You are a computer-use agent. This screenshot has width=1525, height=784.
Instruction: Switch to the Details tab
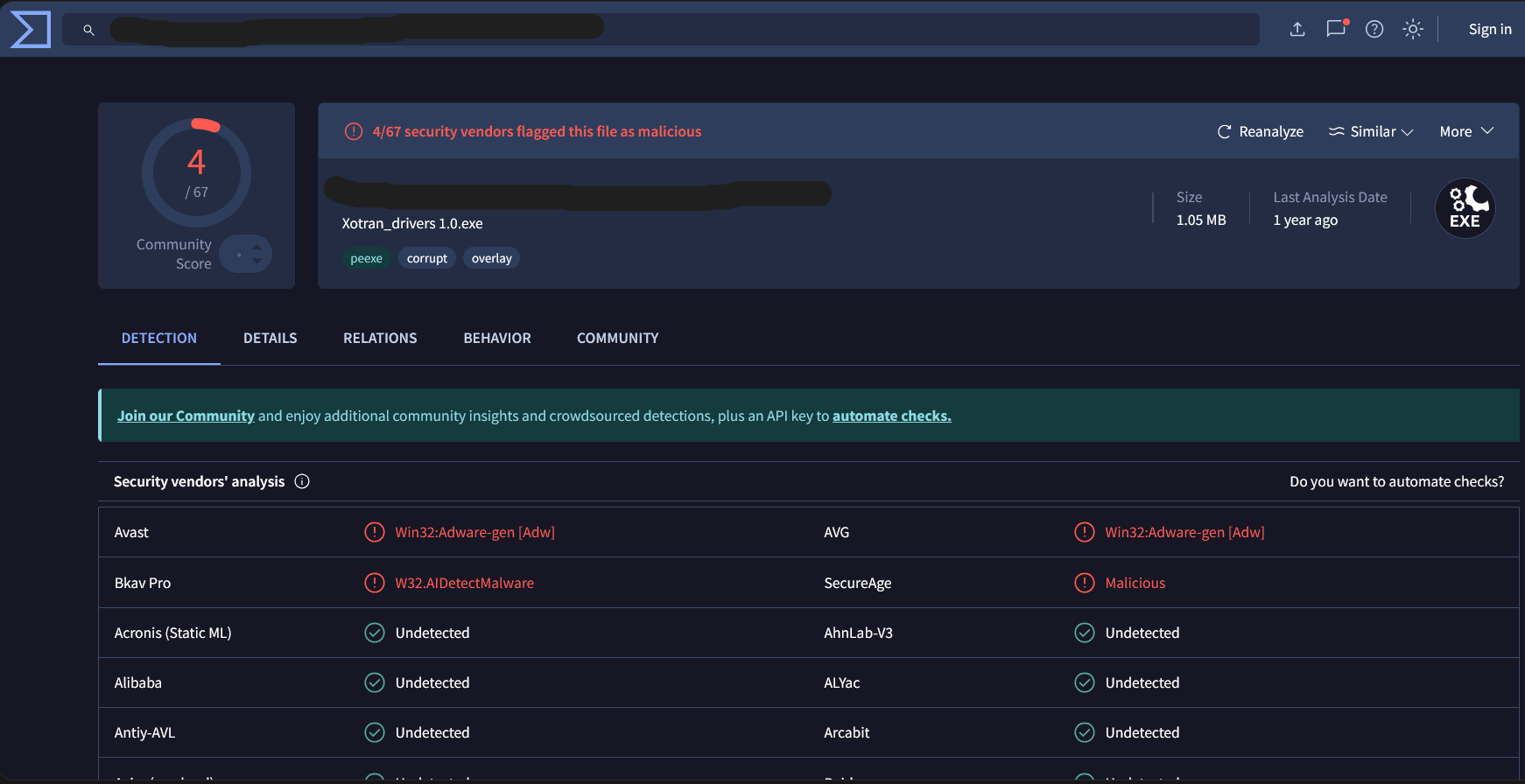[271, 338]
